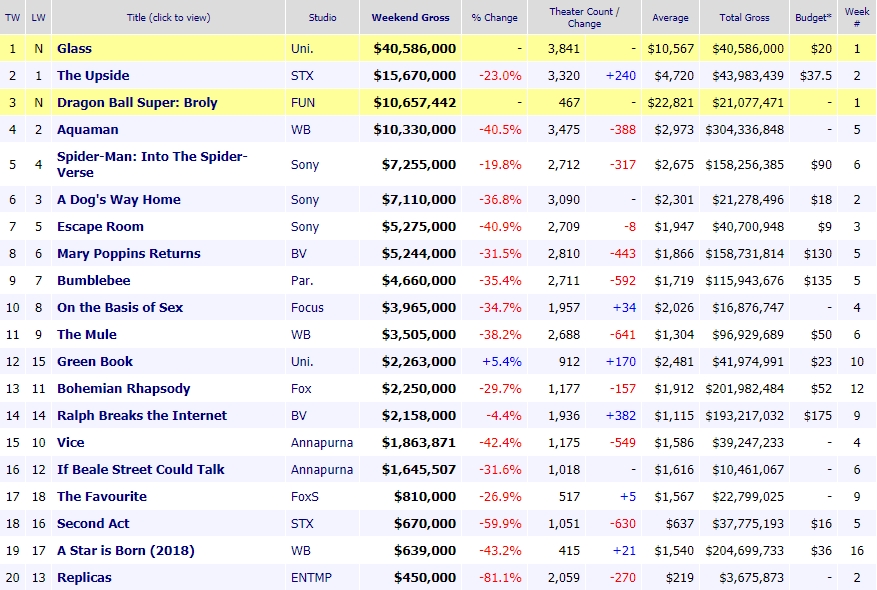Image resolution: width=877 pixels, height=590 pixels.
Task: Sort by the Total Gross header
Action: 744,17
